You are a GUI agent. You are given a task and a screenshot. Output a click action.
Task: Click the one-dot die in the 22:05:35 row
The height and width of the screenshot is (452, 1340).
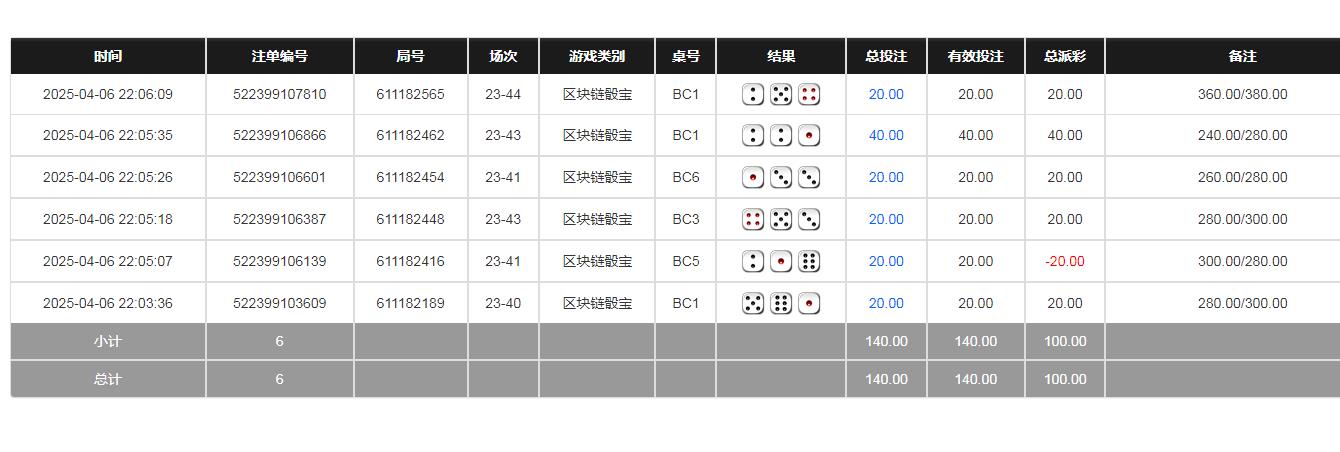tap(809, 135)
